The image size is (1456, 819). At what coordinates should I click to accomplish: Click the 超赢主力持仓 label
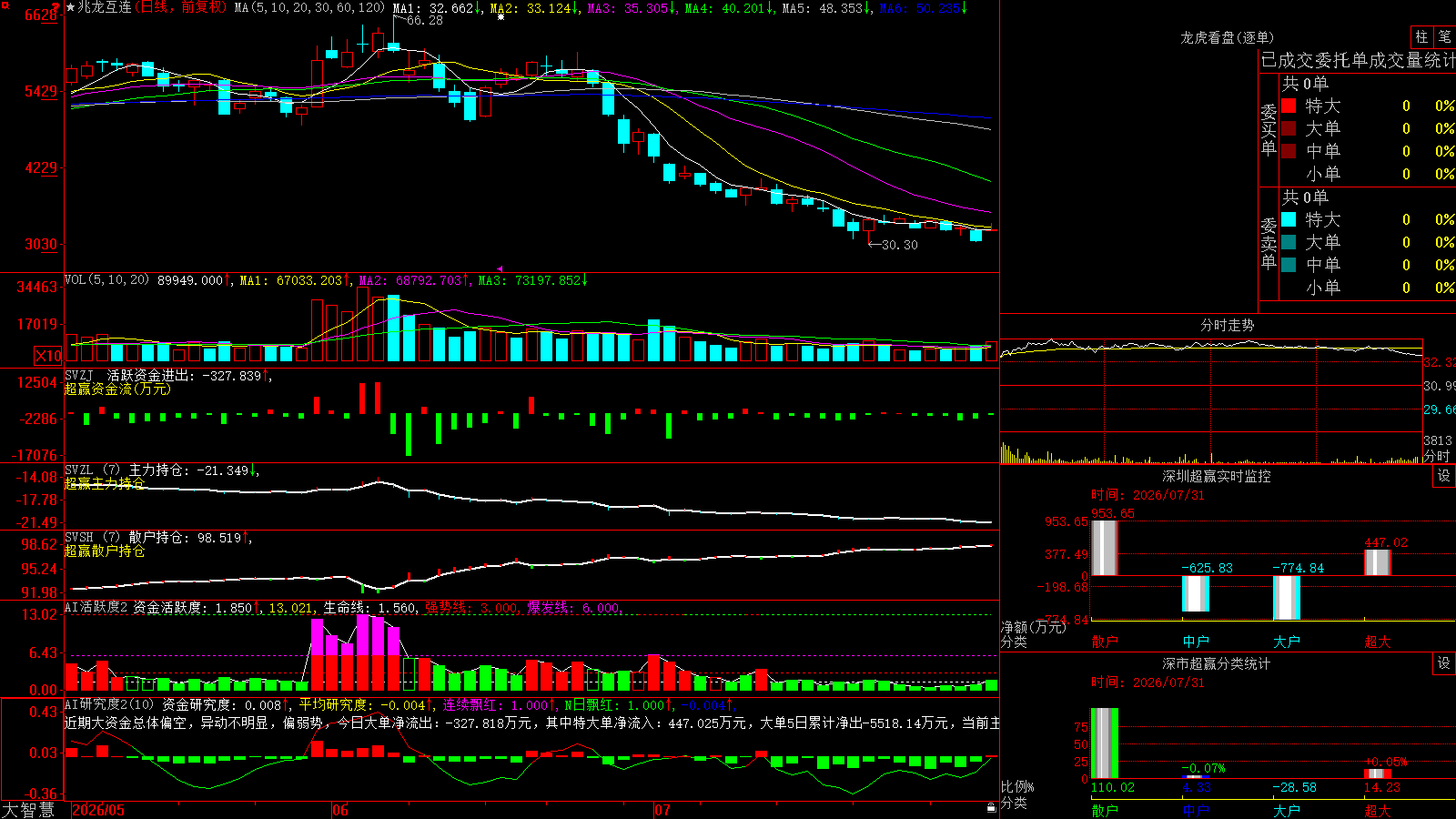coord(105,483)
